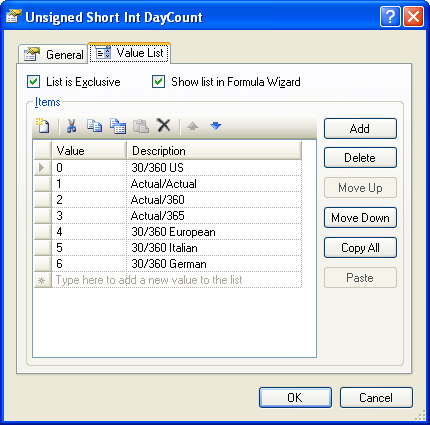Select the Value List tab

pyautogui.click(x=130, y=53)
